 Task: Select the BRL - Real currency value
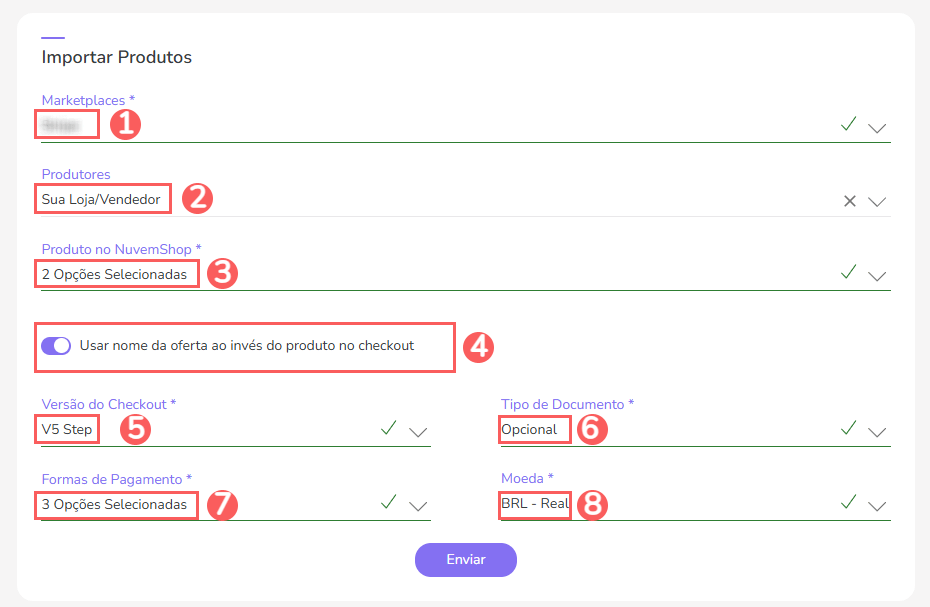[x=535, y=504]
